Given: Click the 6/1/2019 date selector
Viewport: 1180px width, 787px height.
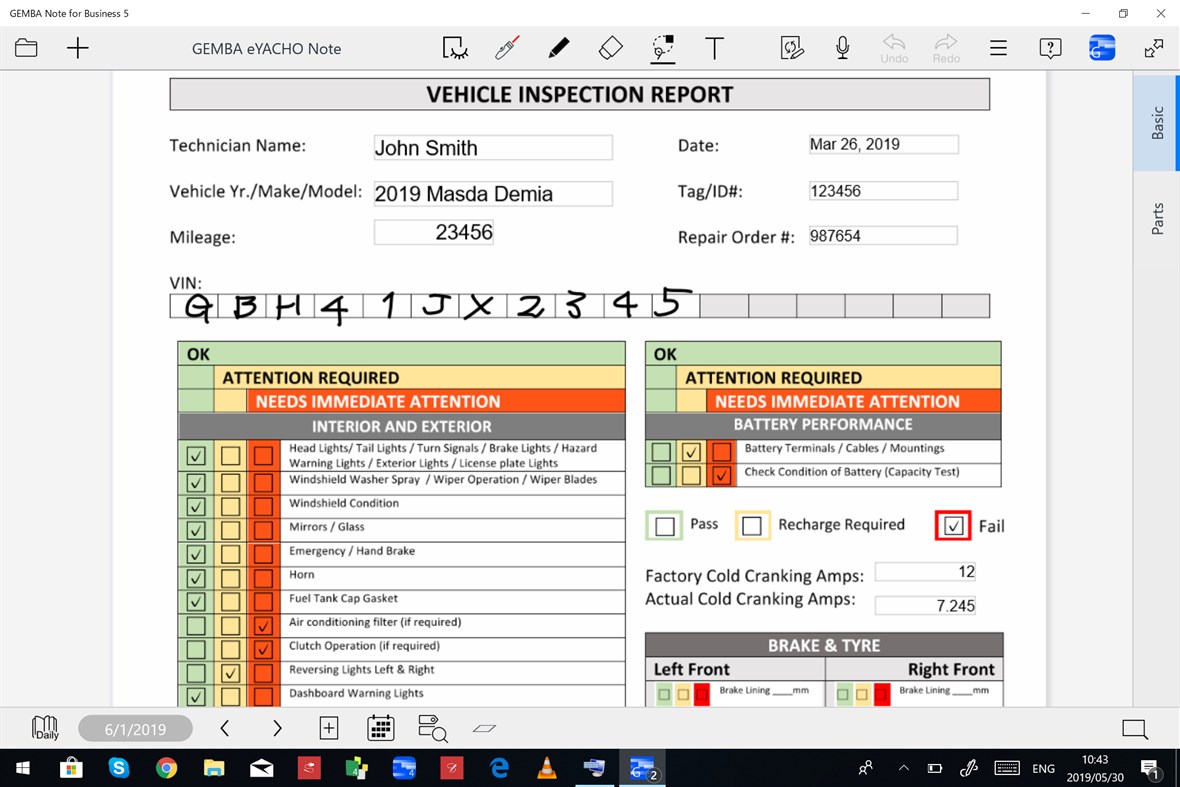Looking at the screenshot, I should [135, 728].
